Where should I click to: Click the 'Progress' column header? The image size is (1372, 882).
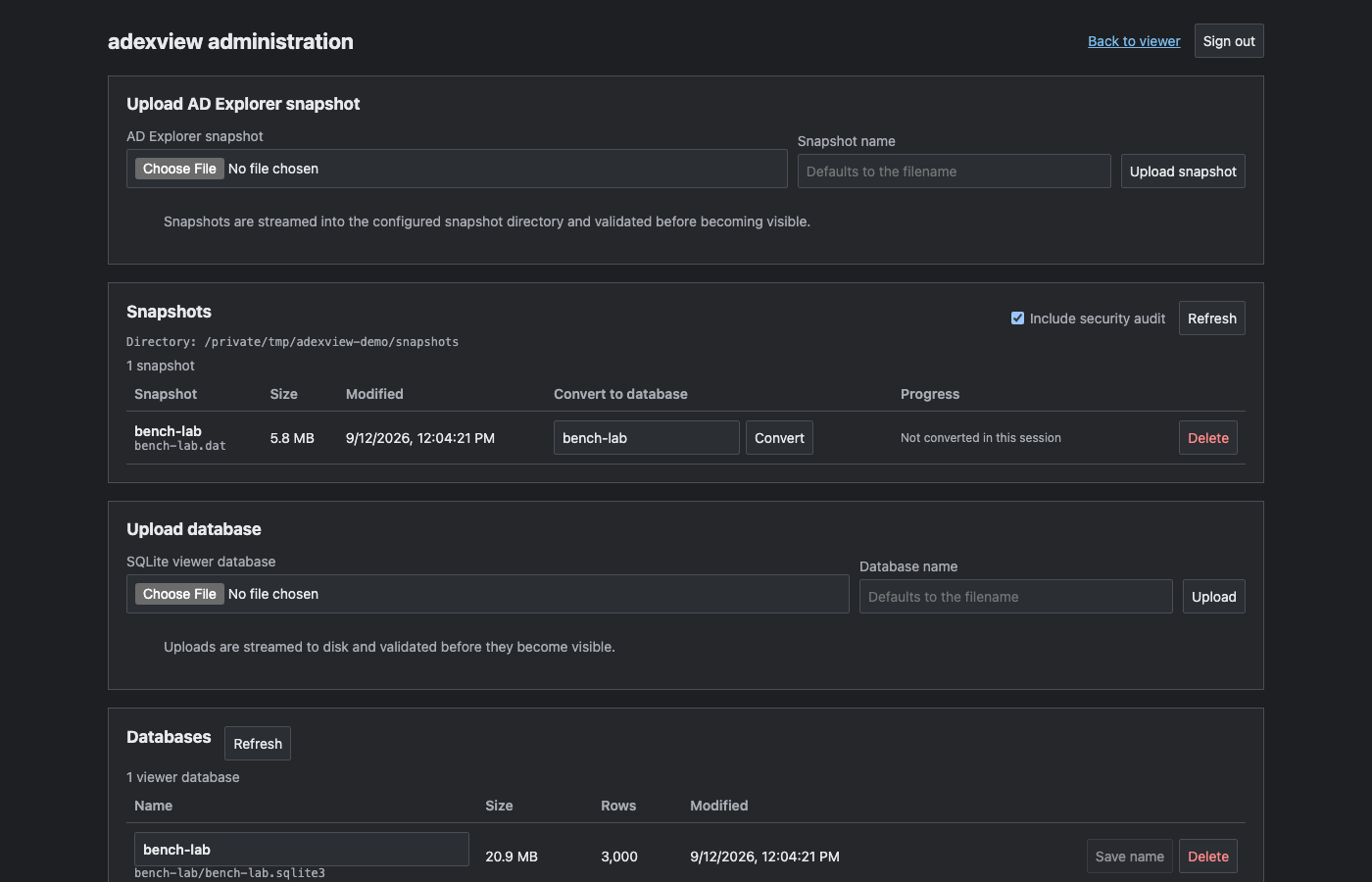click(x=930, y=394)
